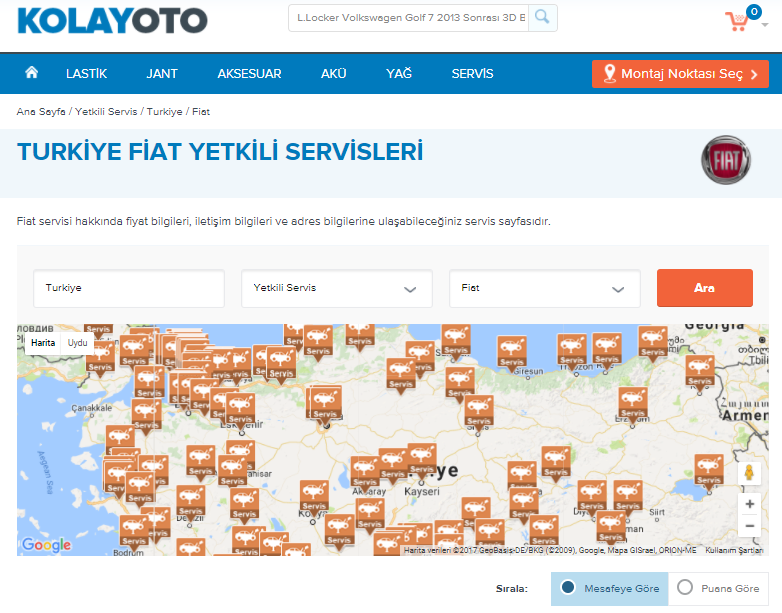Select the Street View pegman icon
The width and height of the screenshot is (782, 613).
[x=749, y=472]
